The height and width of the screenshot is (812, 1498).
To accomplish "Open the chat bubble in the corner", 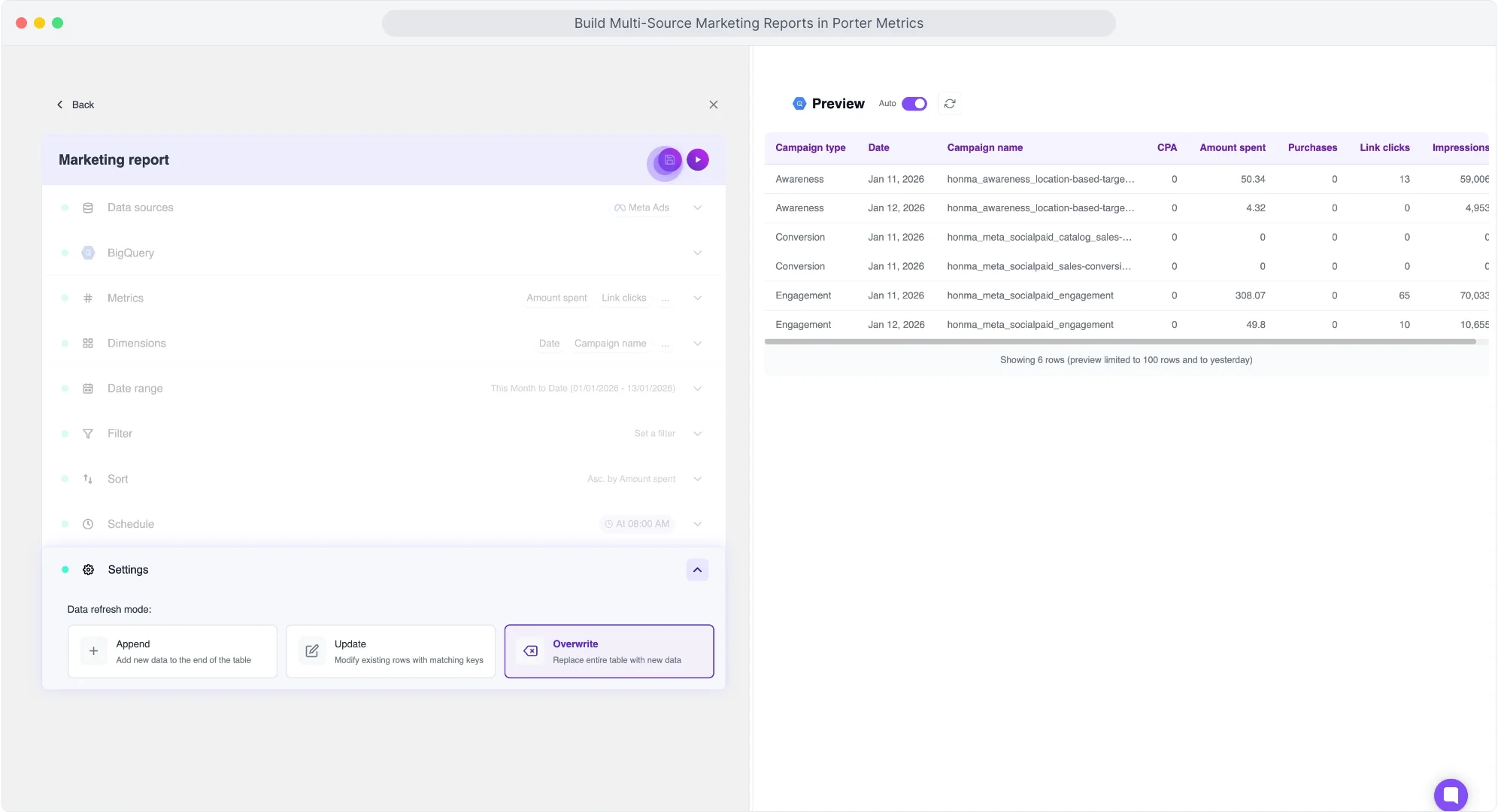I will [x=1450, y=795].
